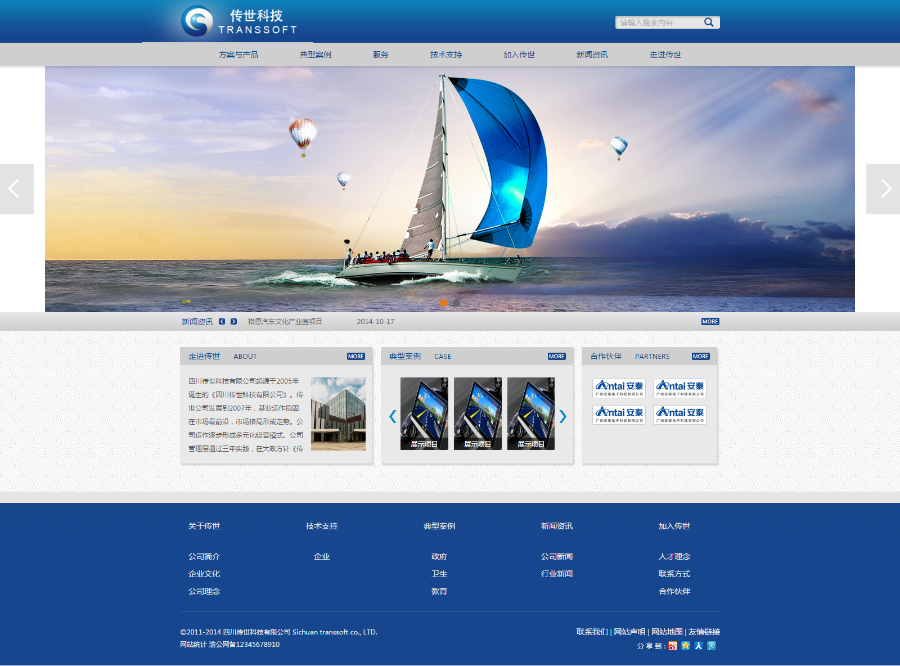Share to QZone using the star icon
This screenshot has width=900, height=666.
(686, 646)
